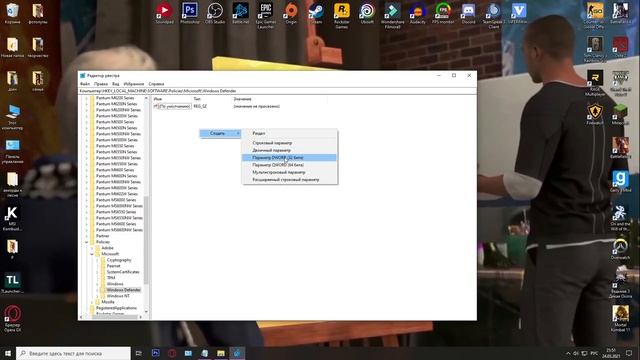Expand the Adobe key under Policies

(92, 248)
